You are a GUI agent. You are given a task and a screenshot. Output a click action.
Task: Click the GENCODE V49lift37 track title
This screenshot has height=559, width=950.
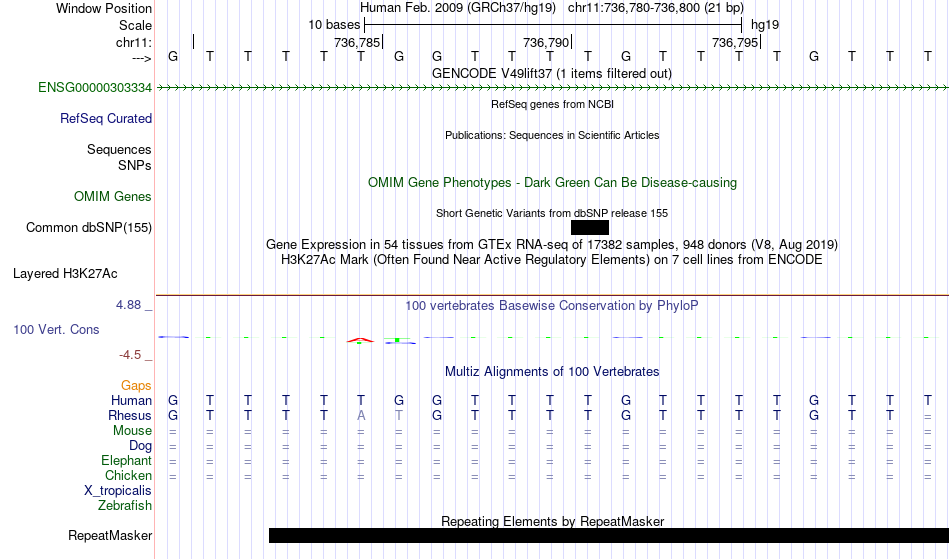click(551, 73)
